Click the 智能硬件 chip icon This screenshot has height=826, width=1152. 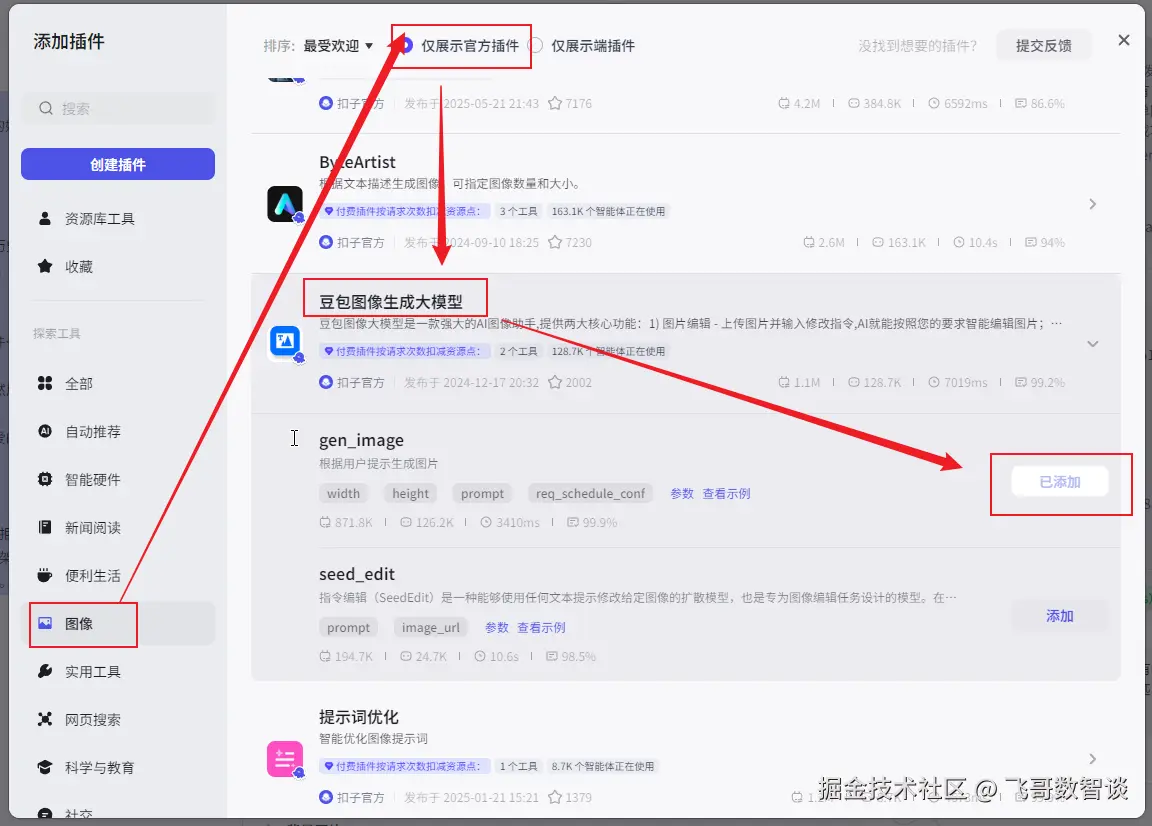pos(45,479)
